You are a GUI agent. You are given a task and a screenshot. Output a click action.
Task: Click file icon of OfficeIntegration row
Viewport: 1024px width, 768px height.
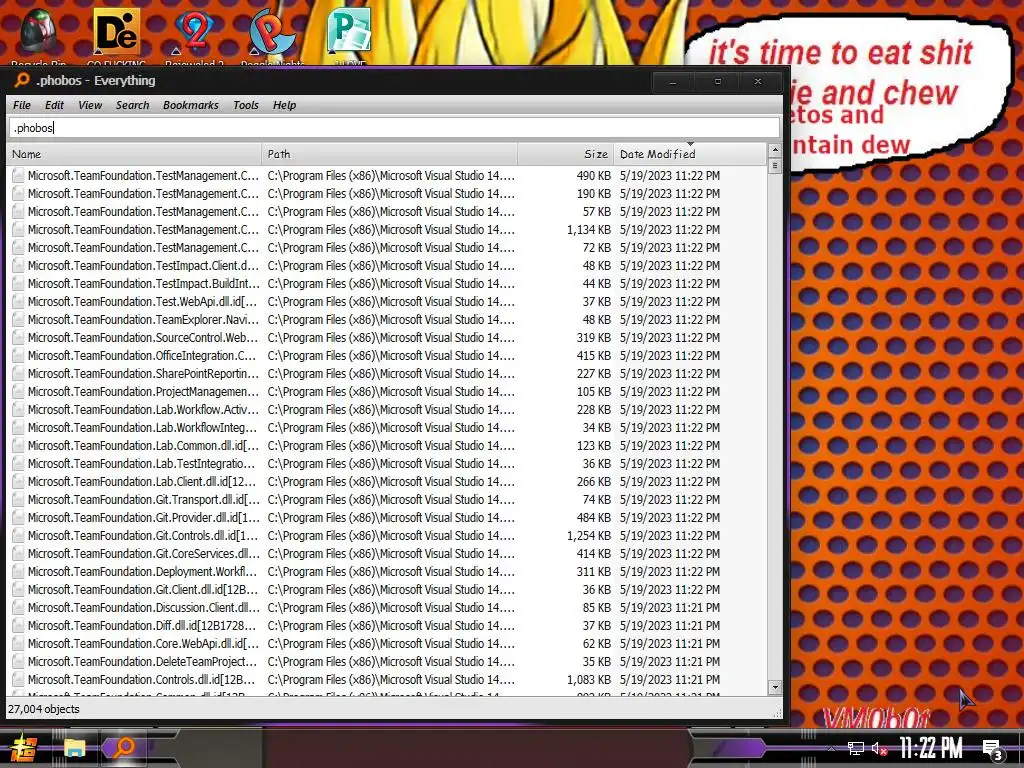(18, 355)
